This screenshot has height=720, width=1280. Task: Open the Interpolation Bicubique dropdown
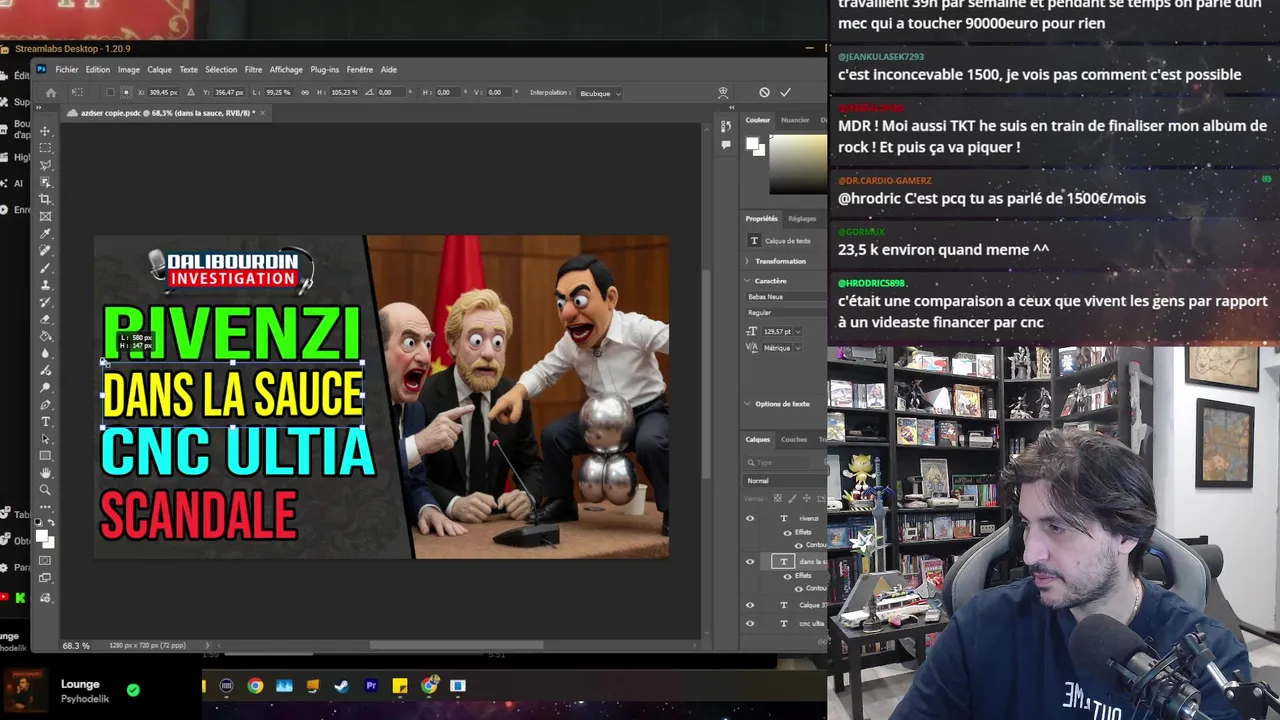click(600, 93)
